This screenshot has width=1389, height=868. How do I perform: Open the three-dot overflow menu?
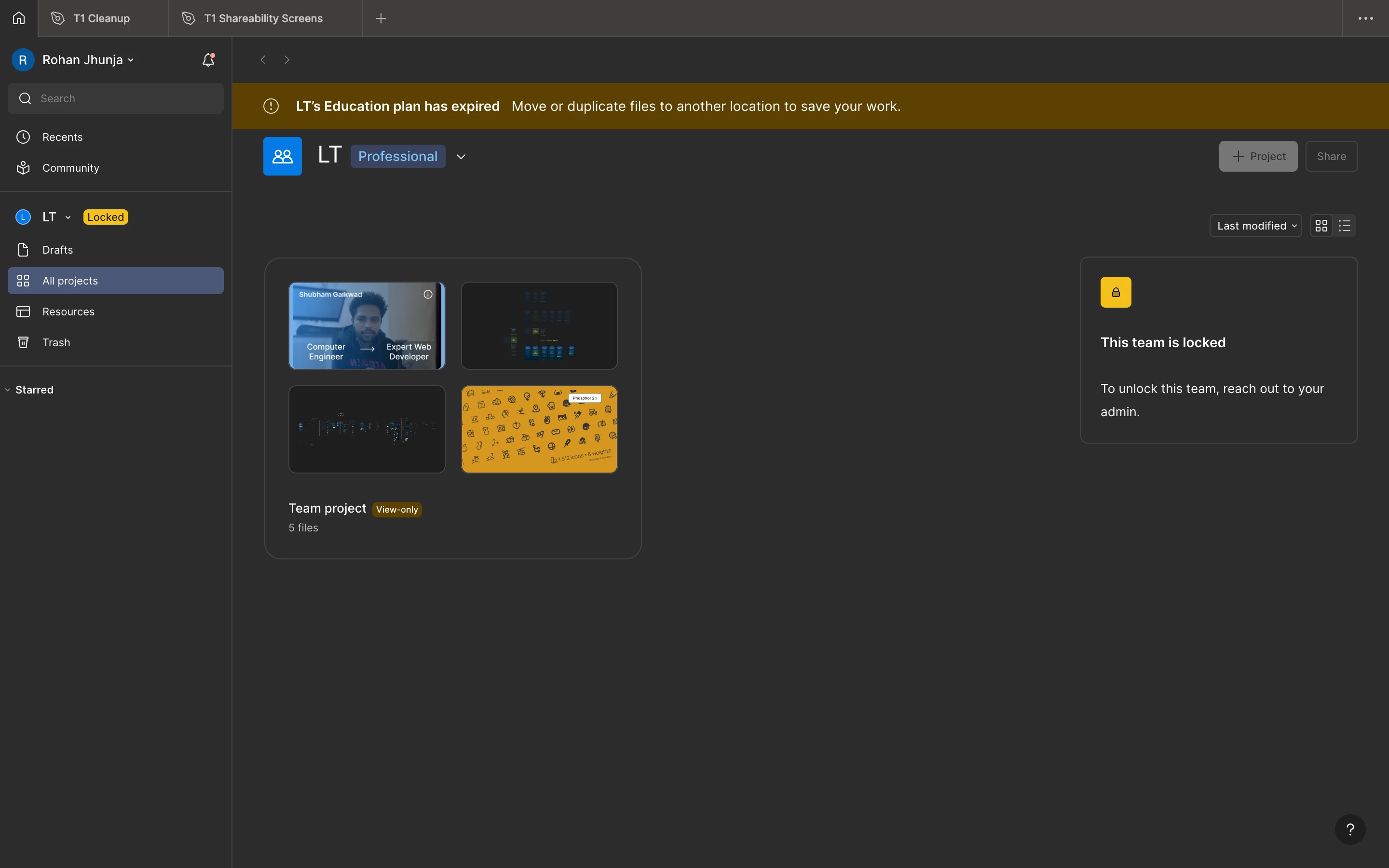point(1365,18)
